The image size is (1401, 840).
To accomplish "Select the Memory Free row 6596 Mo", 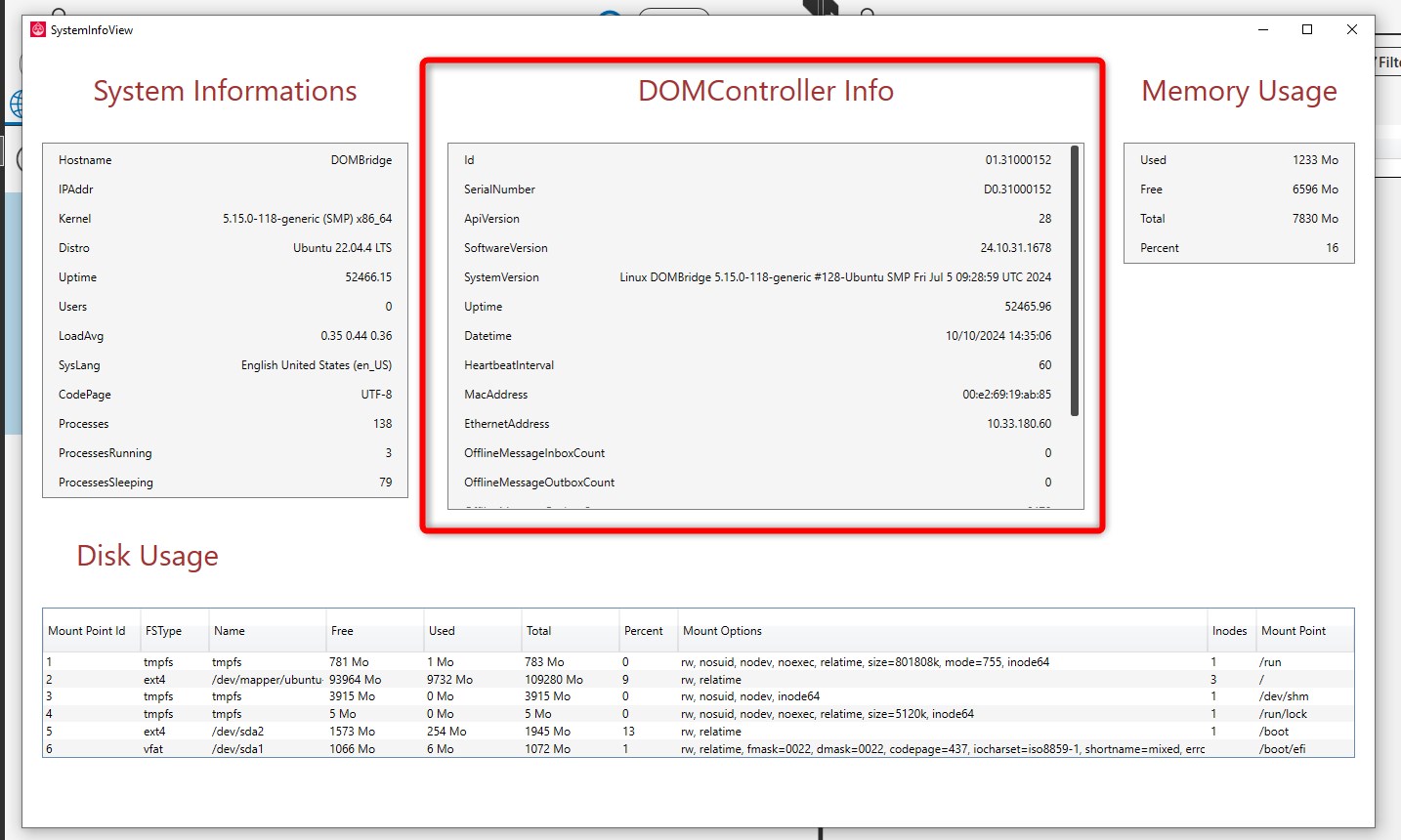I will (x=1239, y=189).
